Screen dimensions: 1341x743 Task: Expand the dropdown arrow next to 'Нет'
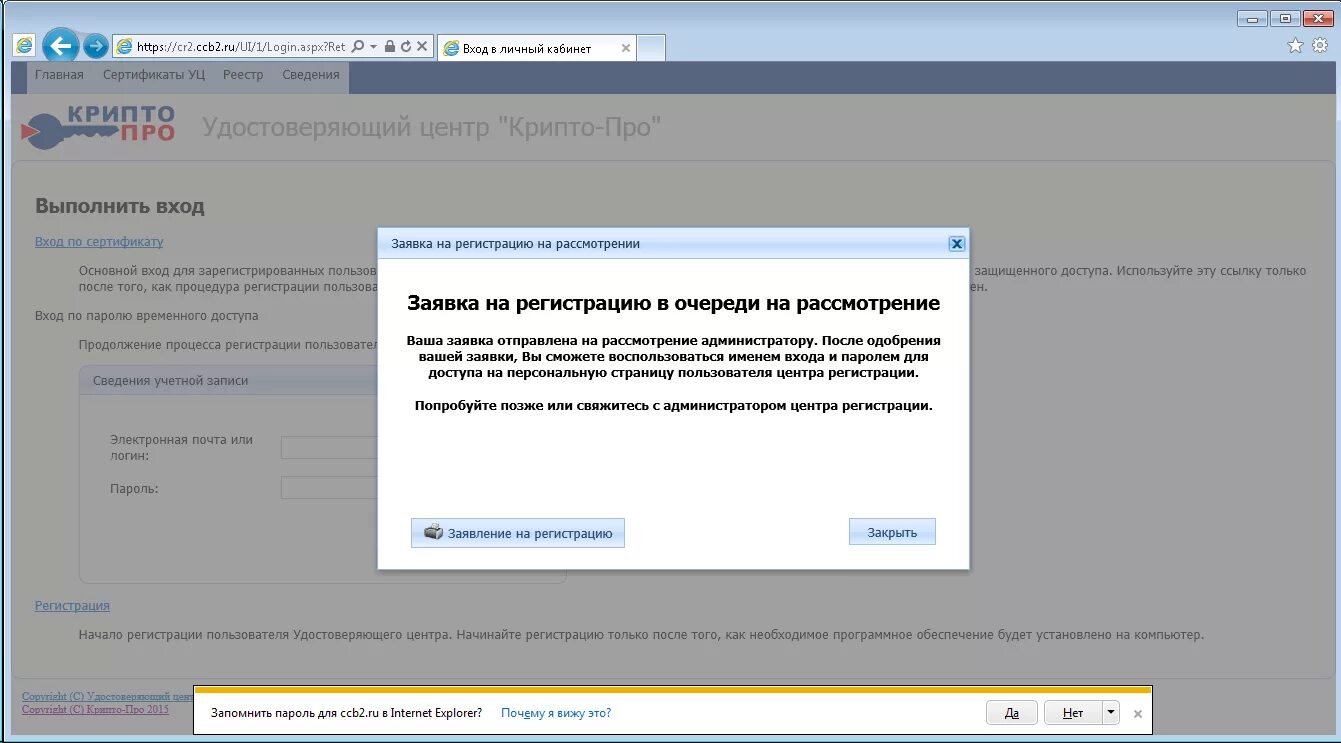1111,713
